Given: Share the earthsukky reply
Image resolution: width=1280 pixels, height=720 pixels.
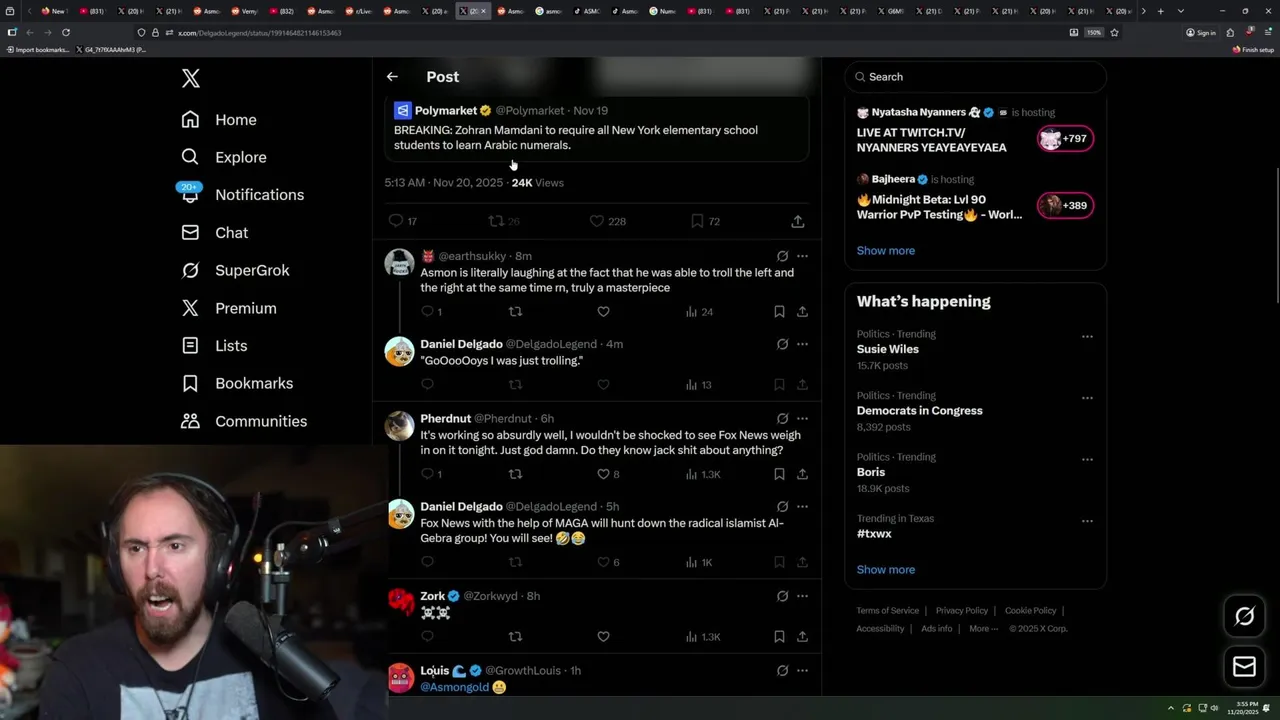Looking at the screenshot, I should [x=802, y=312].
